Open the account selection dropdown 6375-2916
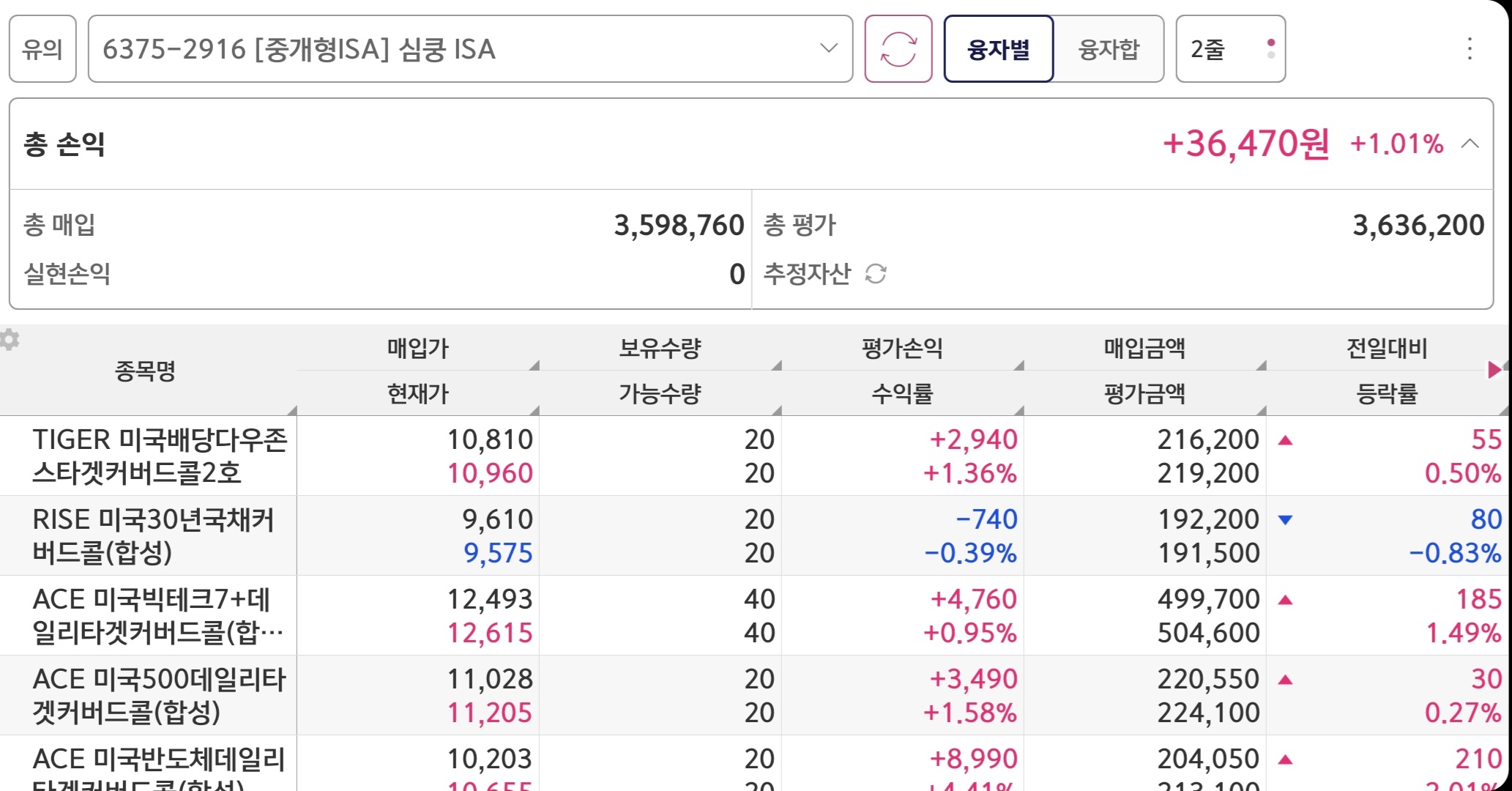Image resolution: width=1512 pixels, height=791 pixels. 470,49
